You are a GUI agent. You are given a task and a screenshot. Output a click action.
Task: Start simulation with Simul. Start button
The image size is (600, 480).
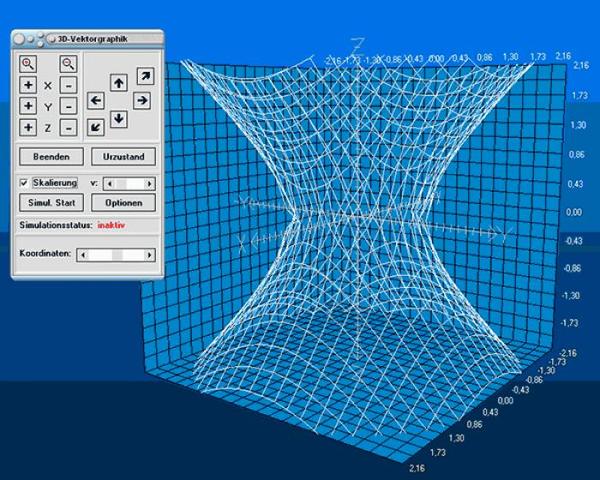click(x=51, y=203)
